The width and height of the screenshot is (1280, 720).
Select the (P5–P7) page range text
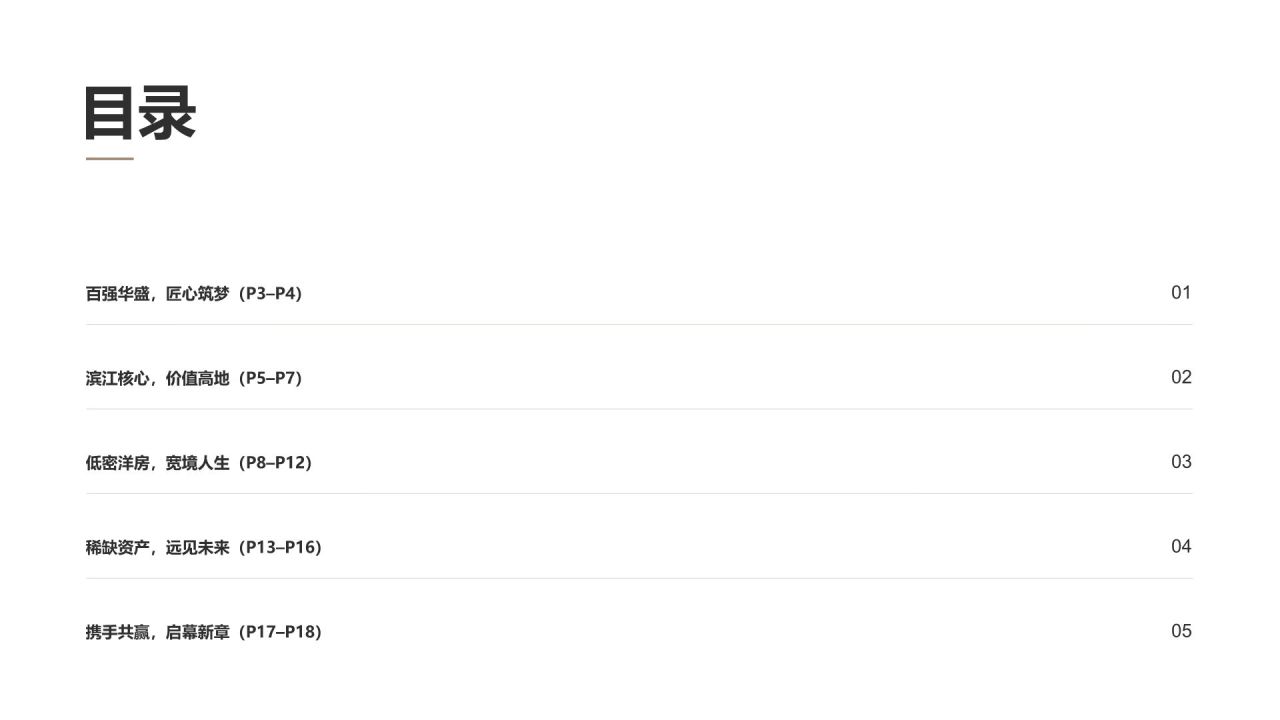(268, 378)
